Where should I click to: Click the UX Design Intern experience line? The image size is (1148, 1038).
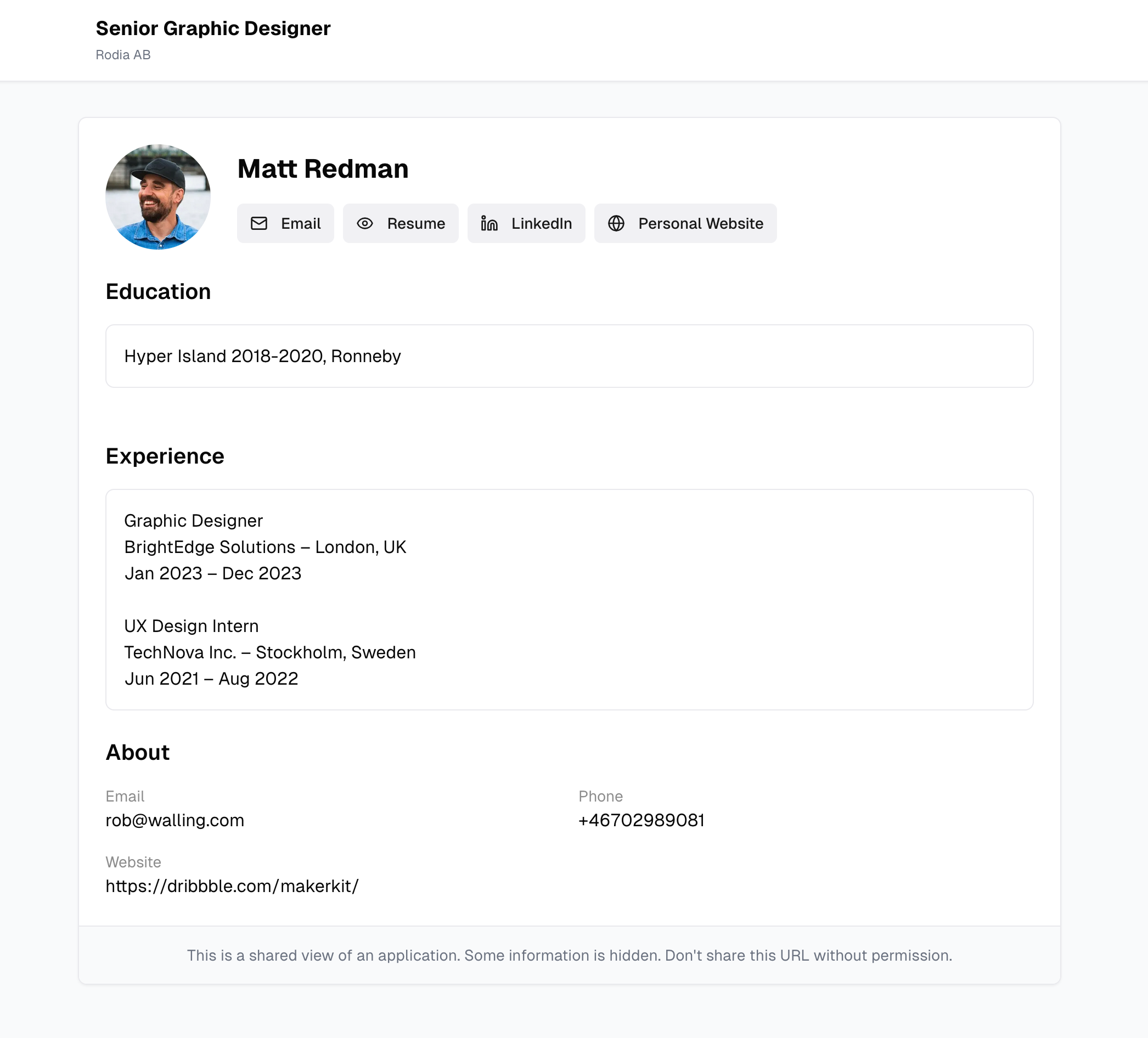point(192,626)
